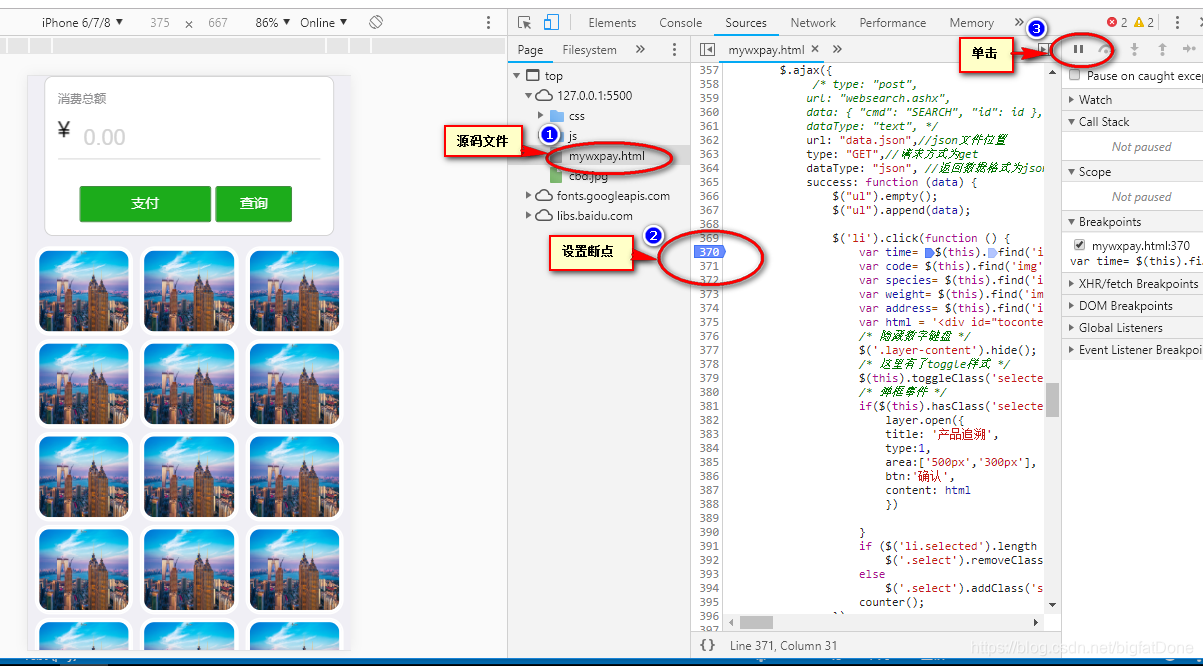This screenshot has width=1203, height=666.
Task: Show more navigator tabs chevron
Action: pyautogui.click(x=640, y=49)
